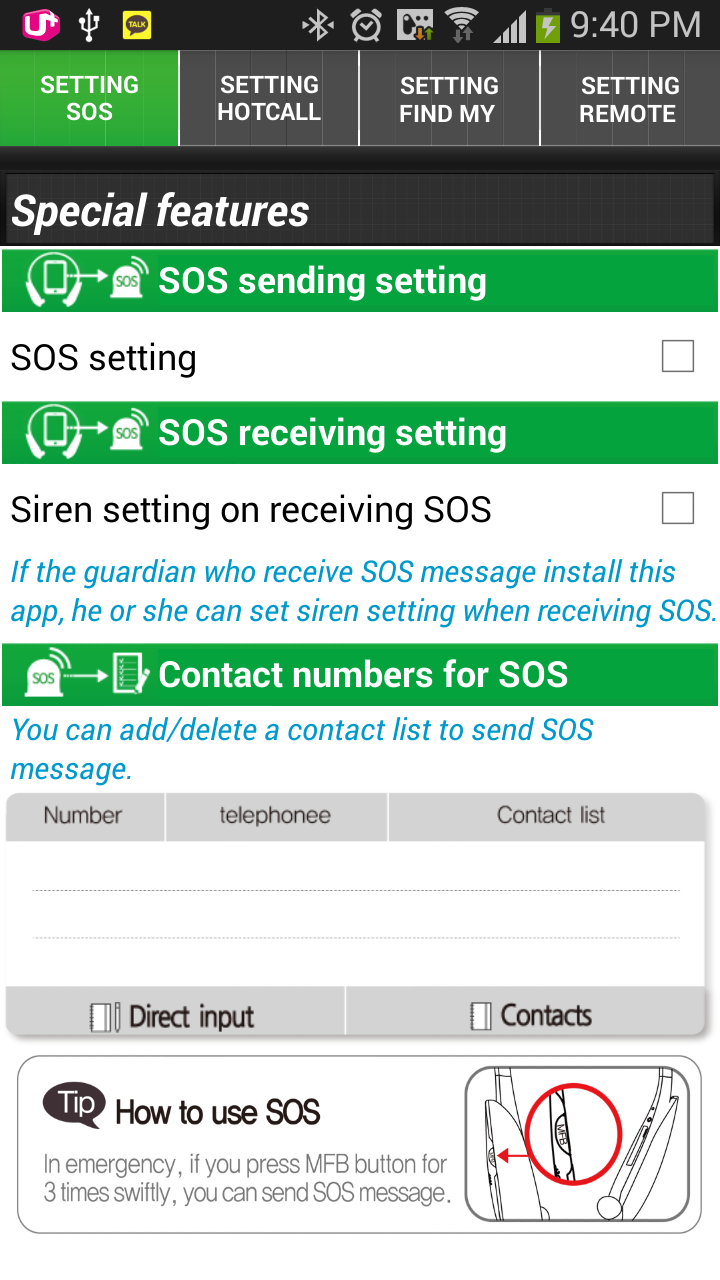Tap the notebook pencil icon on Direct input

pyautogui.click(x=105, y=1017)
